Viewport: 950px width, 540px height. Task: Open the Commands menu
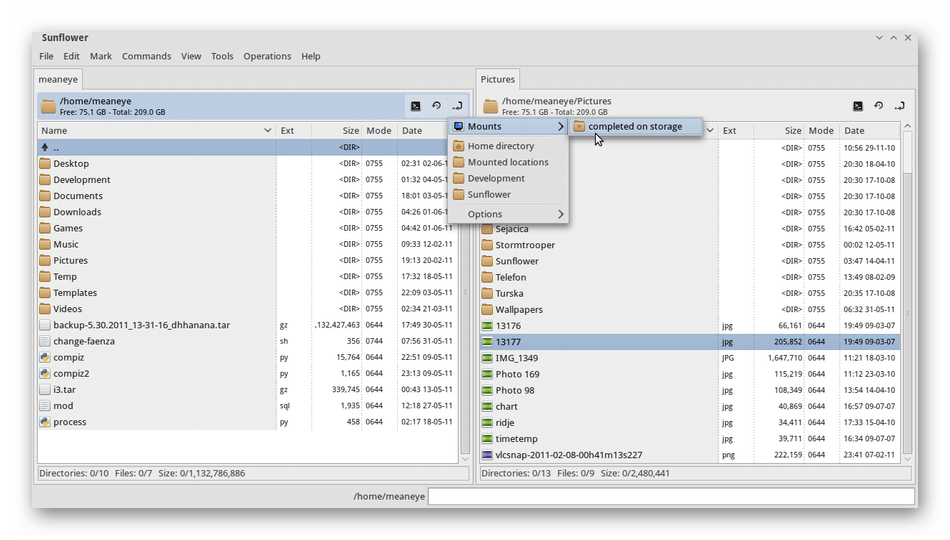pyautogui.click(x=146, y=56)
